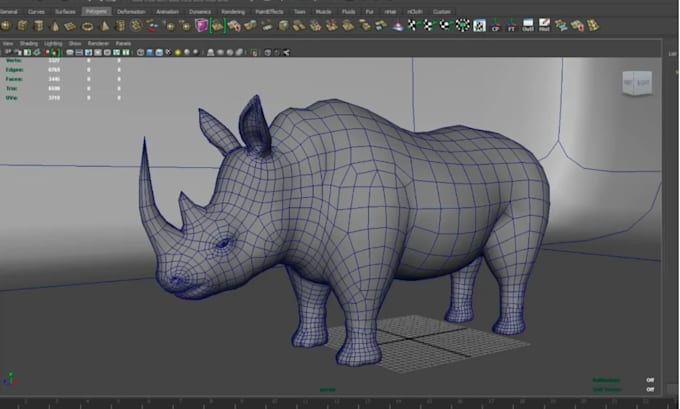Click the FT freeze transformations shelf icon

[512, 26]
